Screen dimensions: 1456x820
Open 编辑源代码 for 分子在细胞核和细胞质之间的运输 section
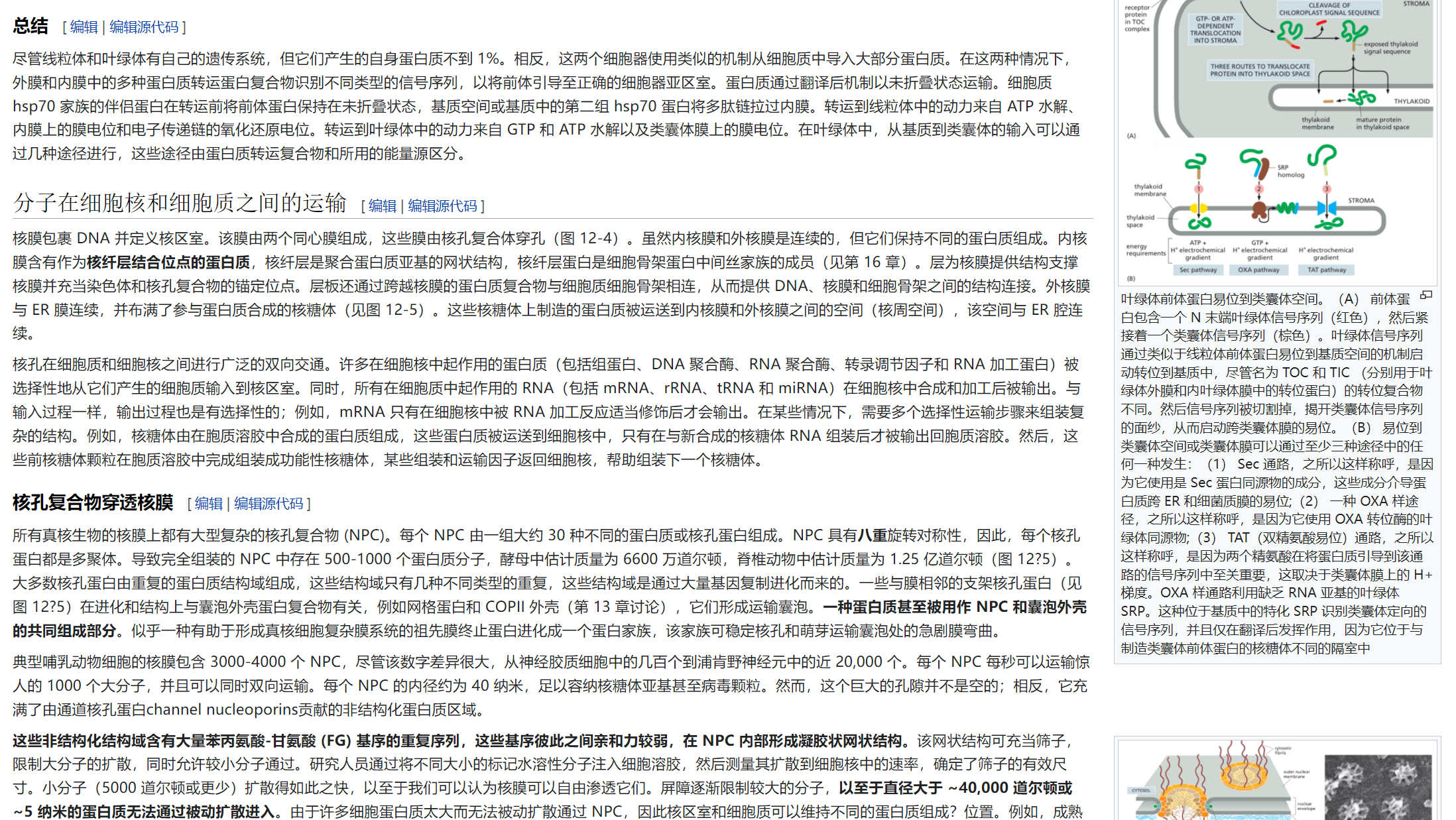442,206
